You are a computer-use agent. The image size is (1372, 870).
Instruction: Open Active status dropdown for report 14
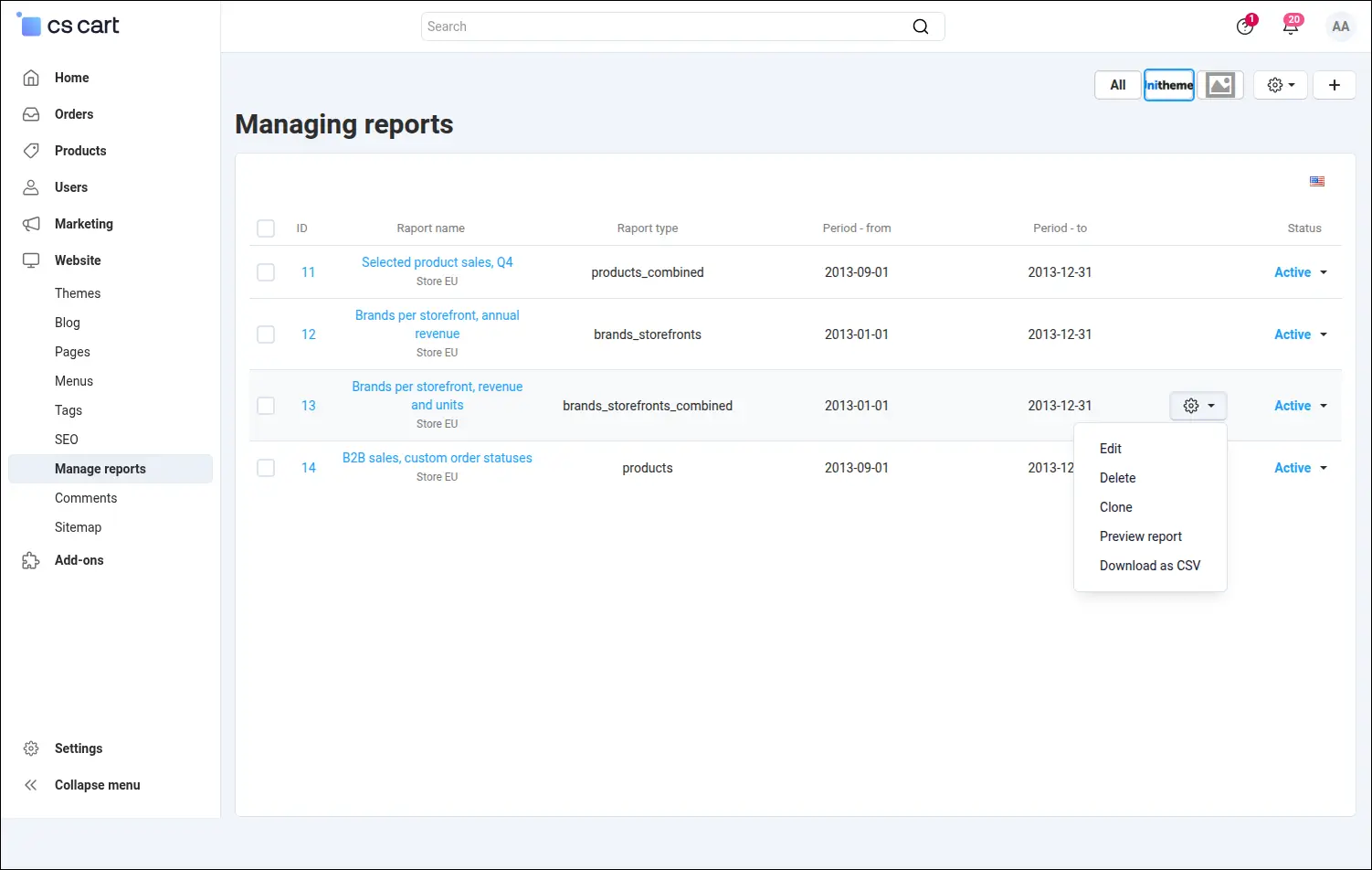click(x=1301, y=468)
